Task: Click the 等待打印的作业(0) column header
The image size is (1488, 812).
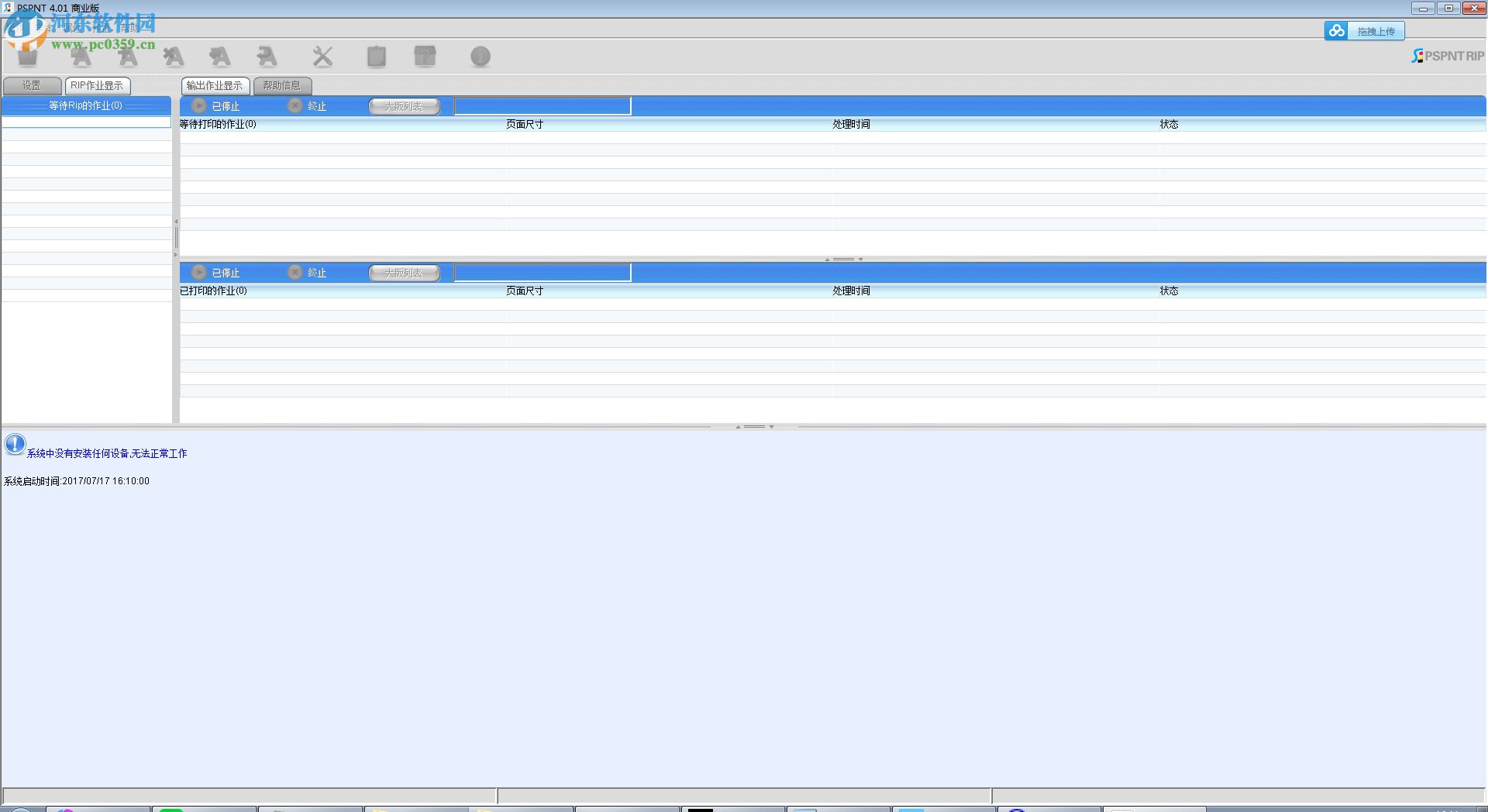Action: tap(342, 124)
